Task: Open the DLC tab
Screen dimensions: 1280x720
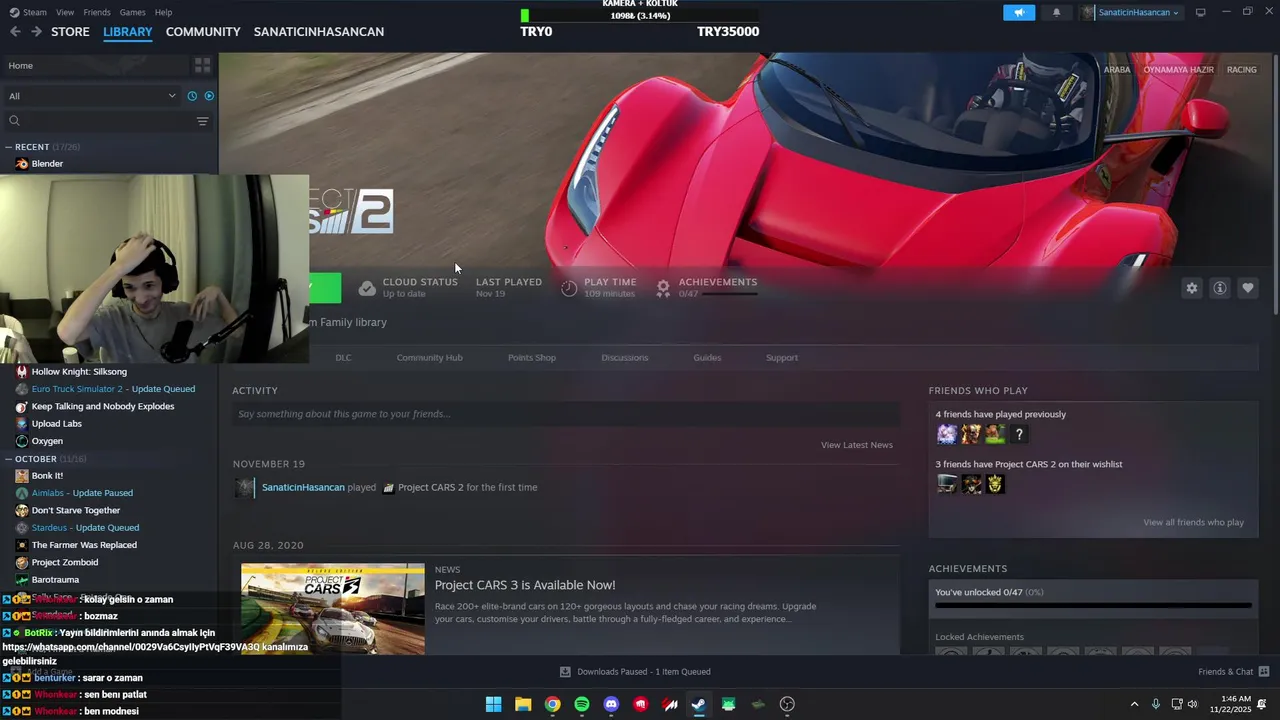Action: [343, 358]
